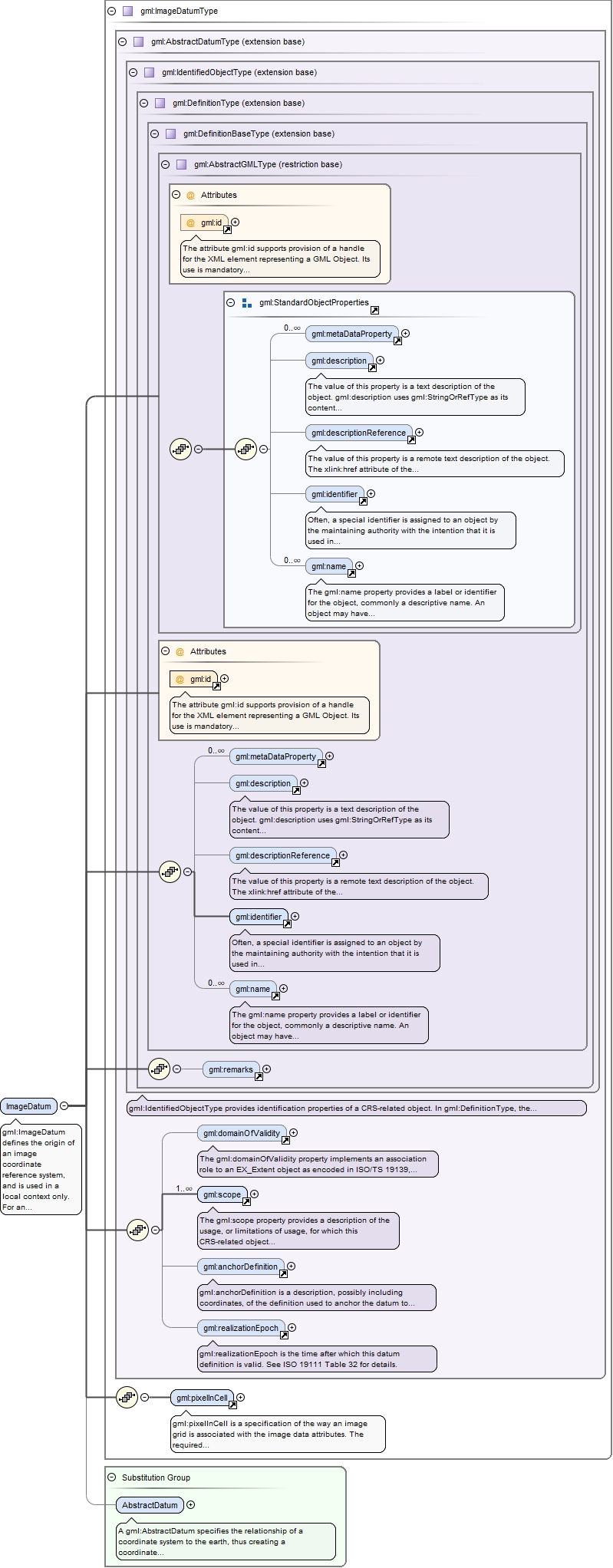Click the link arrow on gml:anchorDefinition
This screenshot has width=613, height=1568.
point(283,1273)
